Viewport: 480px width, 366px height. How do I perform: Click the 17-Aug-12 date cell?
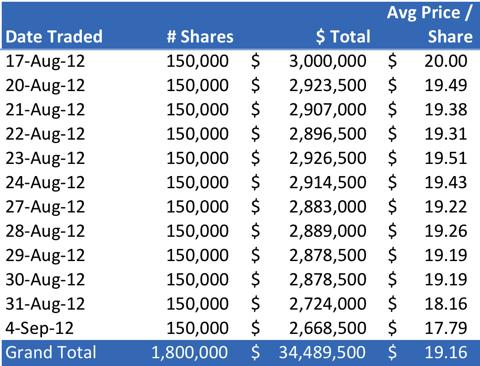tap(45, 61)
